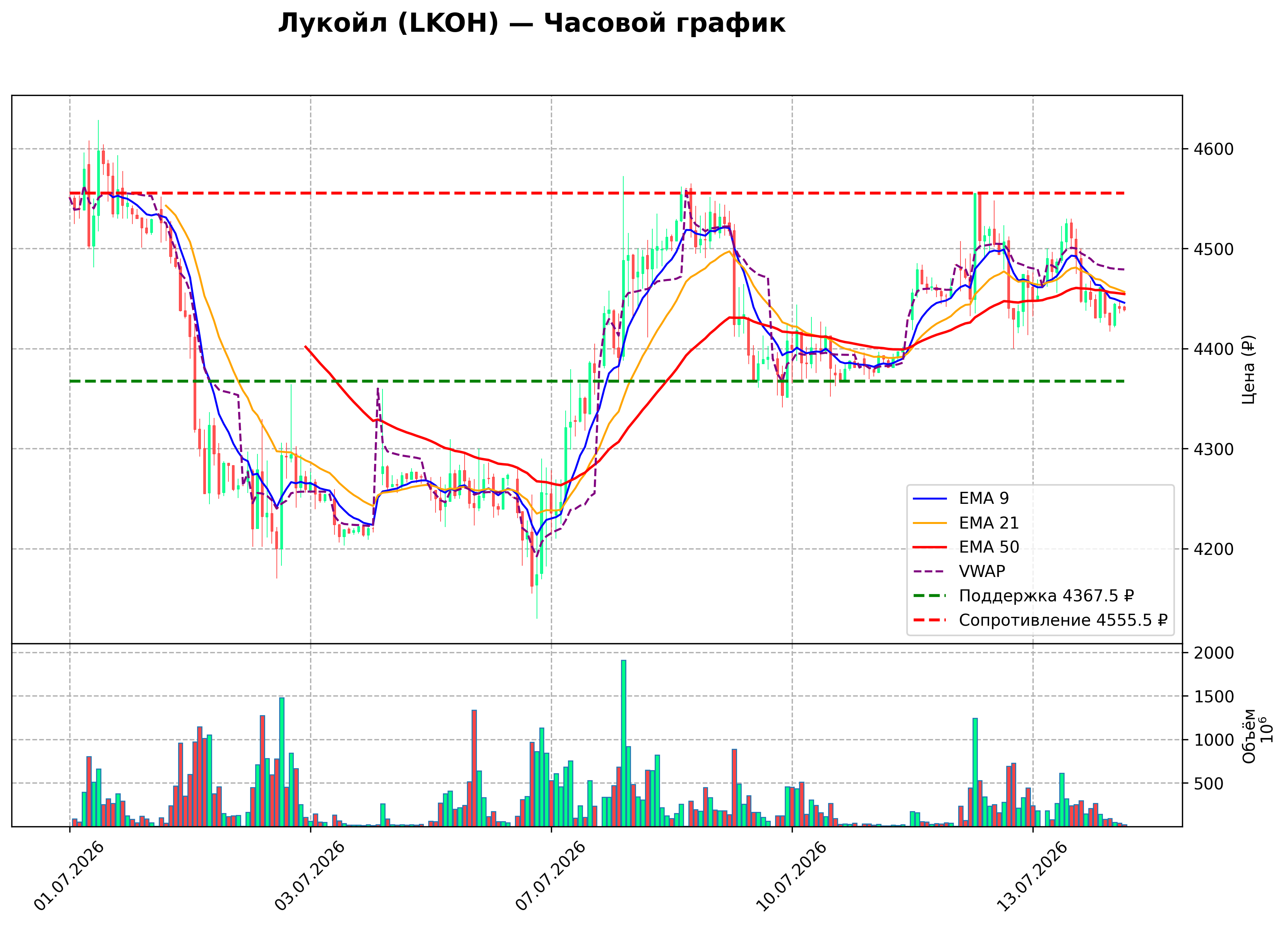Click the 4200 price axis label
The height and width of the screenshot is (926, 1288).
pos(1213,549)
